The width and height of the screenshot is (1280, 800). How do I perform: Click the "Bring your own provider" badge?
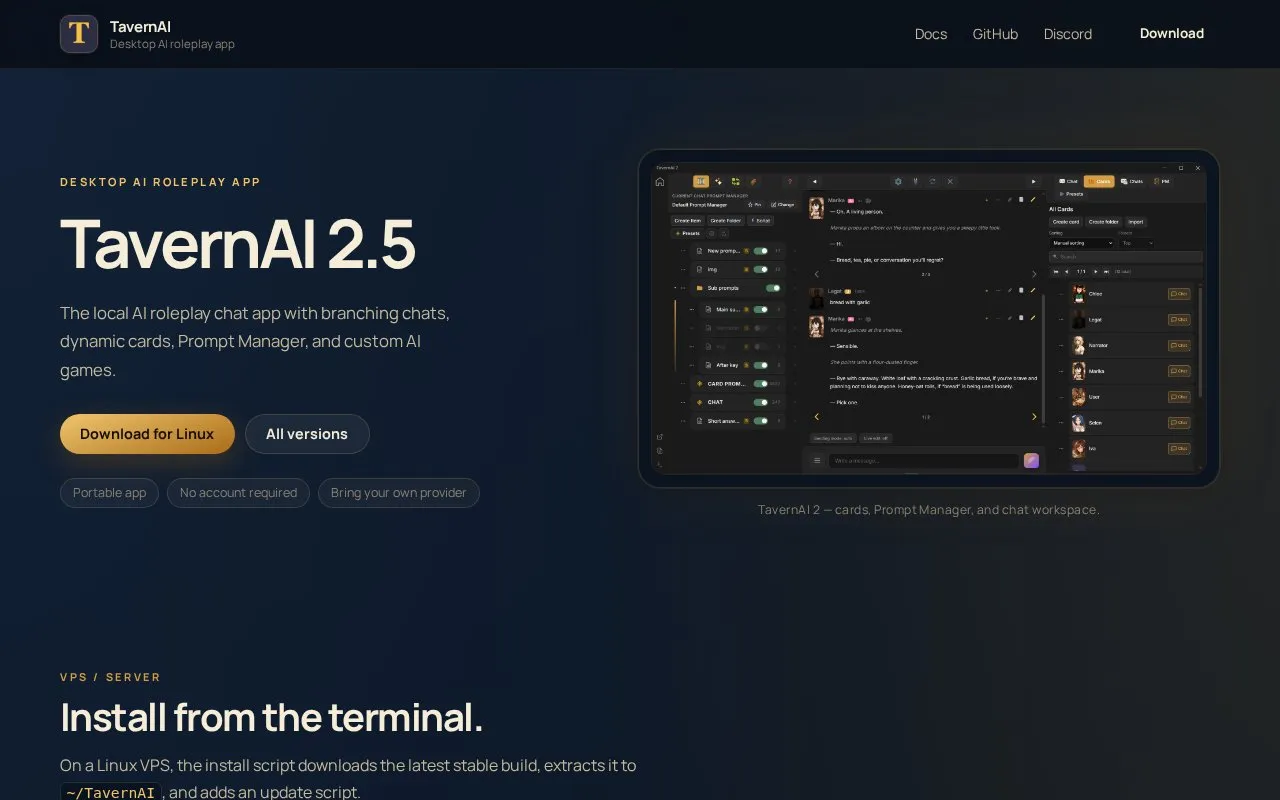[399, 493]
